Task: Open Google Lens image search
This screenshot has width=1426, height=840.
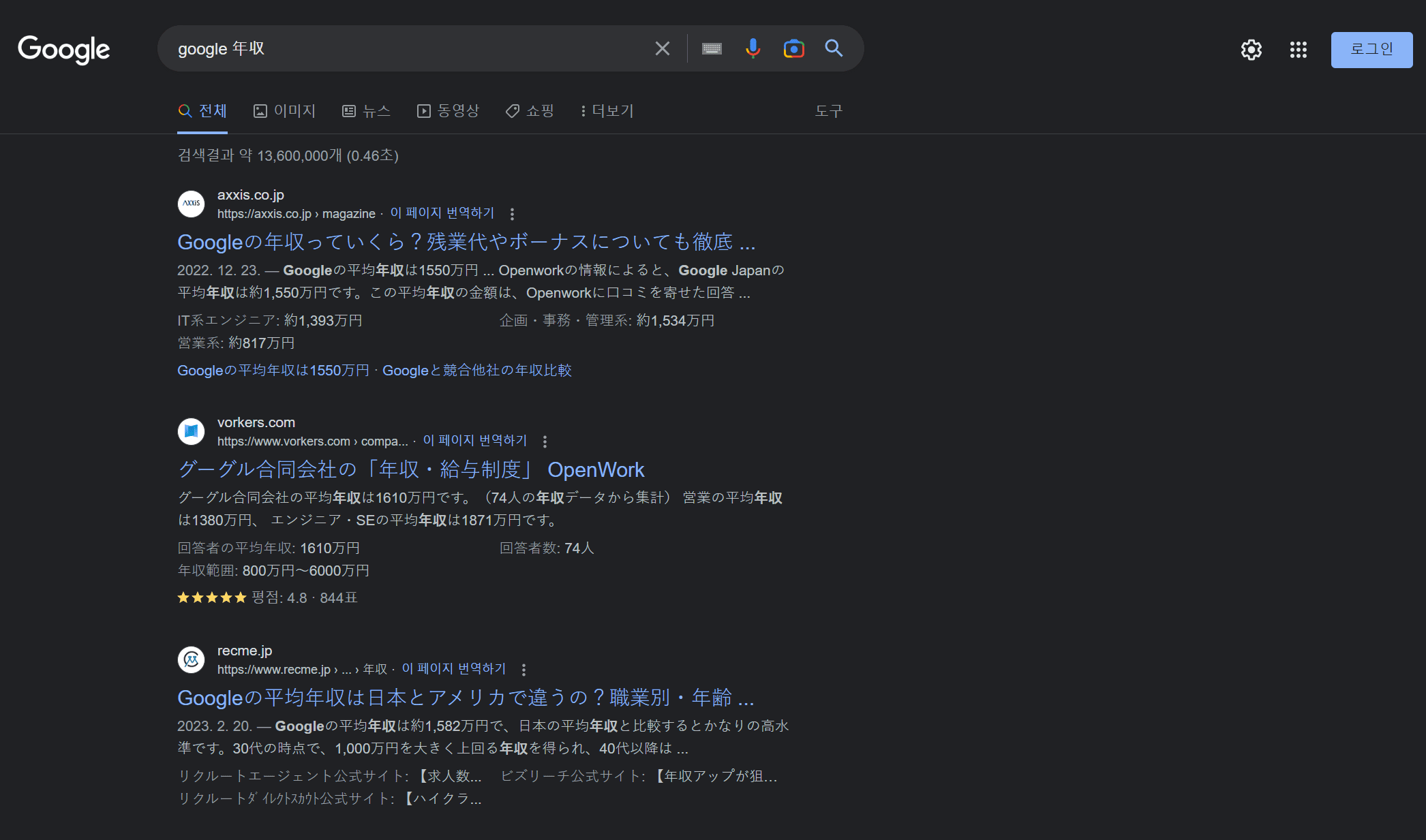Action: pyautogui.click(x=793, y=48)
